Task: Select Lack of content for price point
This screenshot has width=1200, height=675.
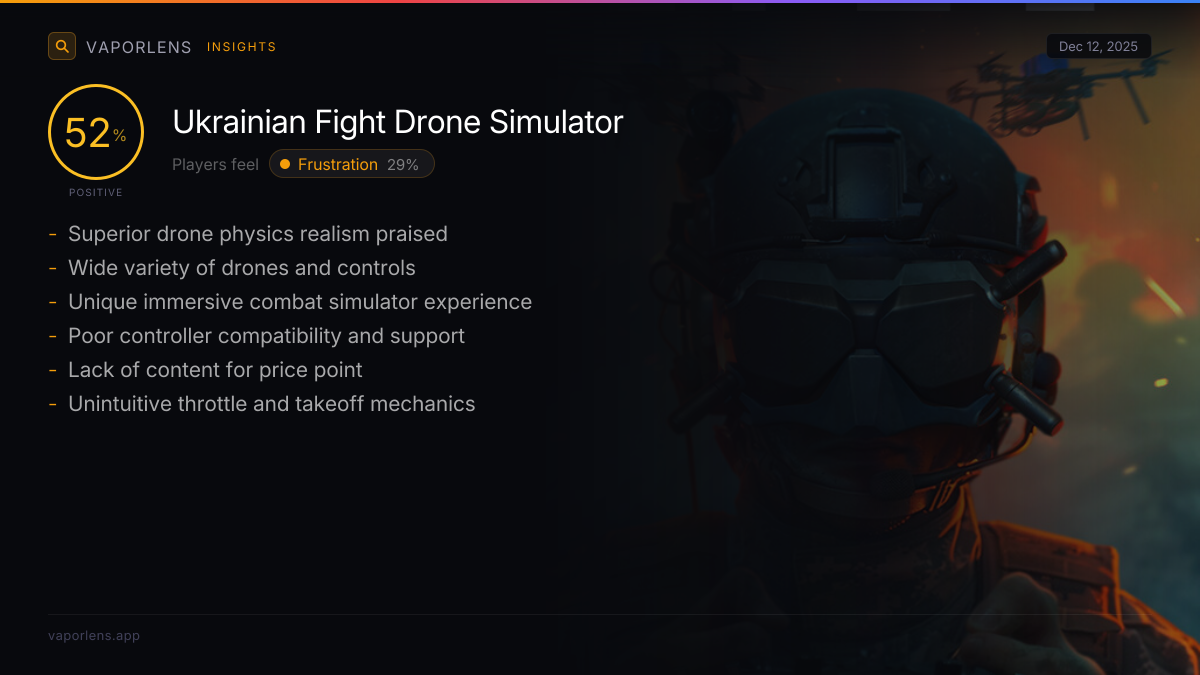Action: pyautogui.click(x=215, y=370)
